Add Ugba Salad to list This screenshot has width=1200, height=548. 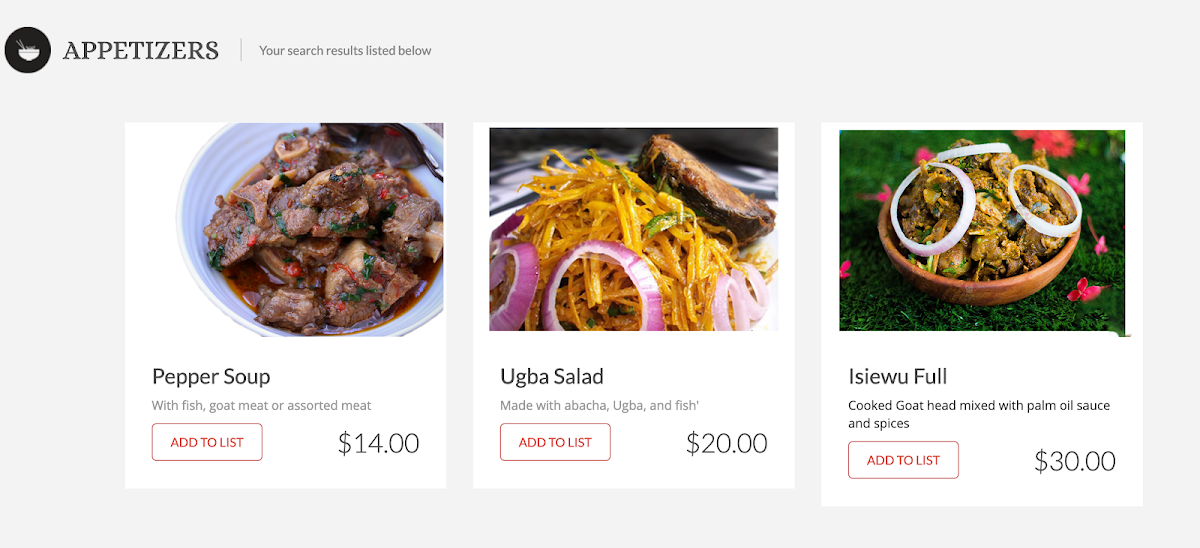tap(555, 442)
